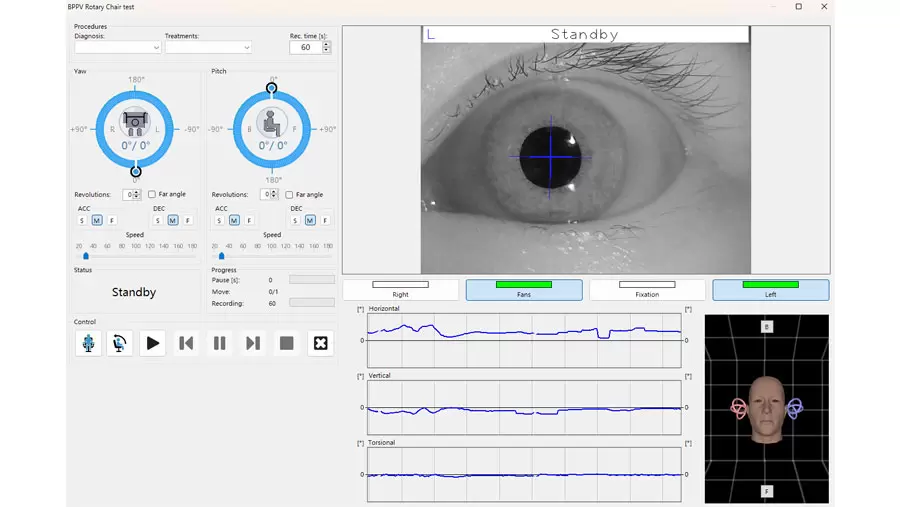This screenshot has height=507, width=900.
Task: Enable the Yaw Far angle checkbox
Action: point(152,194)
